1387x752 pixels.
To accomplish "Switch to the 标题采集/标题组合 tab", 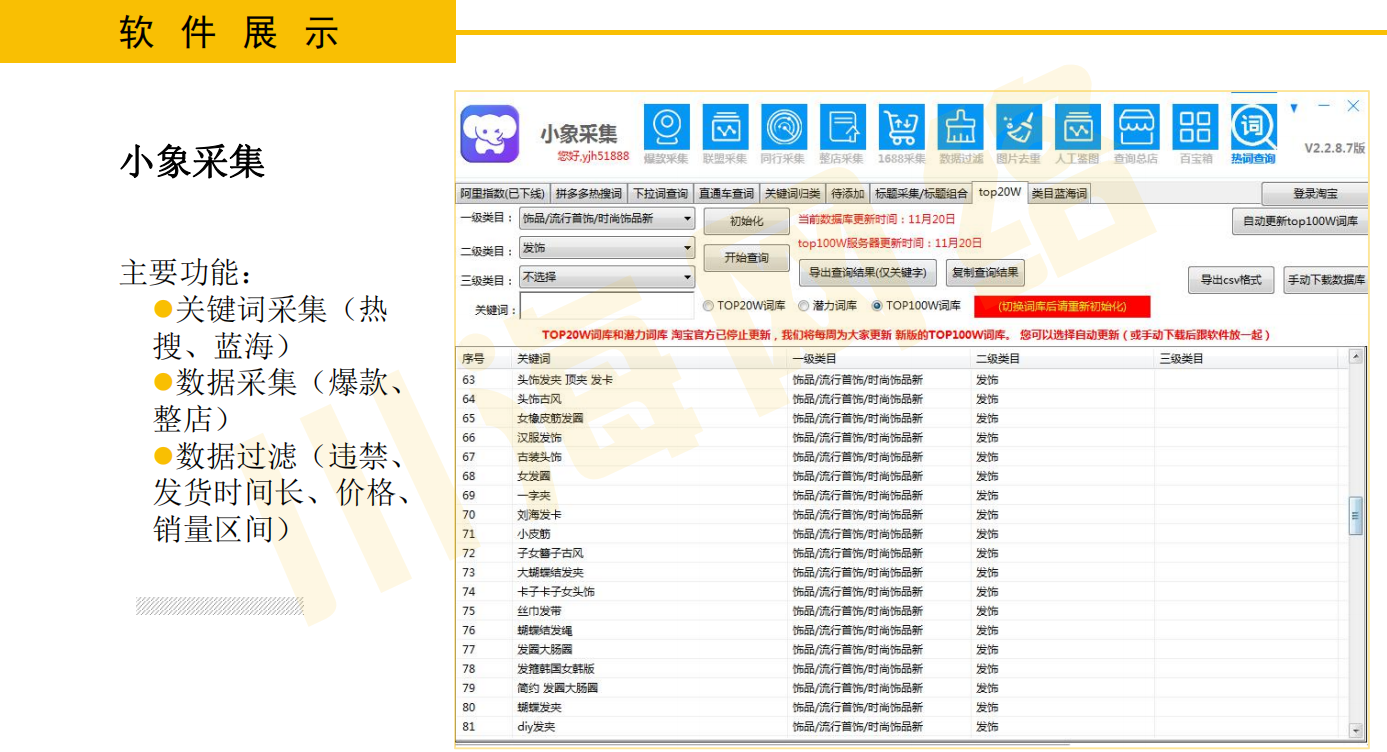I will pyautogui.click(x=921, y=194).
